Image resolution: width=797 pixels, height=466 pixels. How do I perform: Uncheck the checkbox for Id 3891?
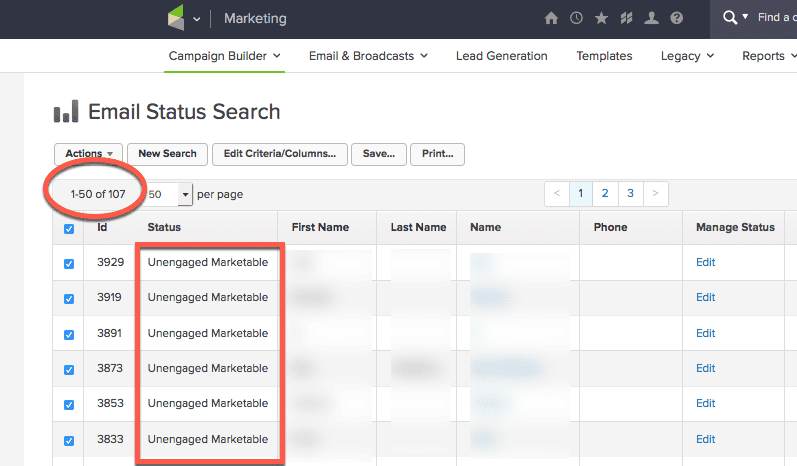pos(69,335)
